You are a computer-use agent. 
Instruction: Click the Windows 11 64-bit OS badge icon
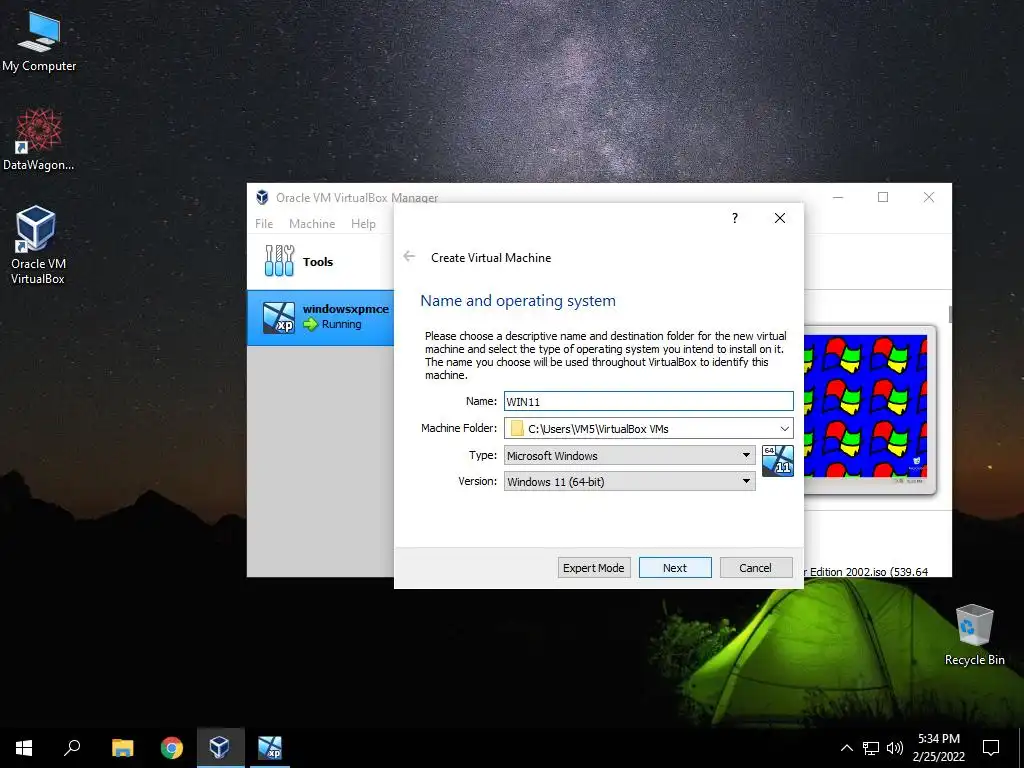778,461
